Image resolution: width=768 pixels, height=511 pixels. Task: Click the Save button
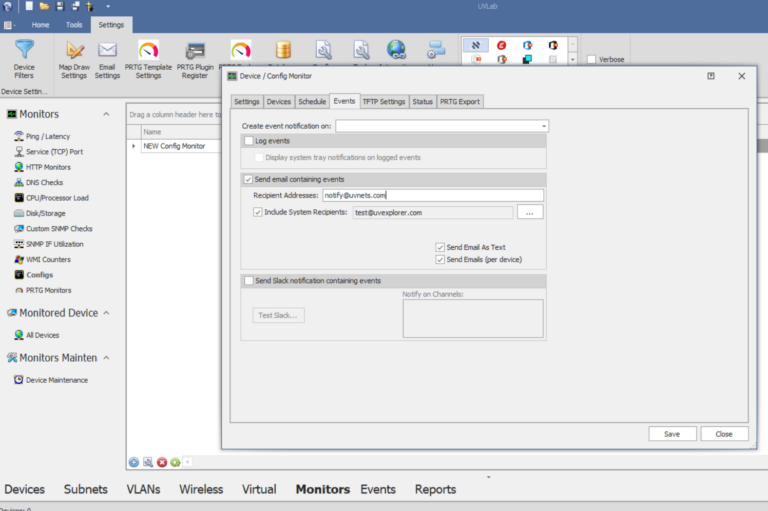tap(672, 434)
